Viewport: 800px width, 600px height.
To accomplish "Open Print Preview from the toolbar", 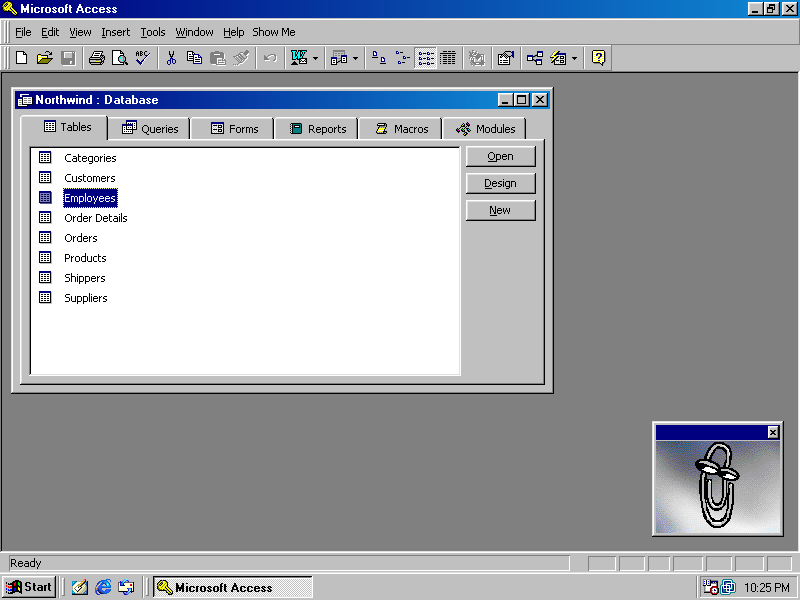I will [x=120, y=58].
